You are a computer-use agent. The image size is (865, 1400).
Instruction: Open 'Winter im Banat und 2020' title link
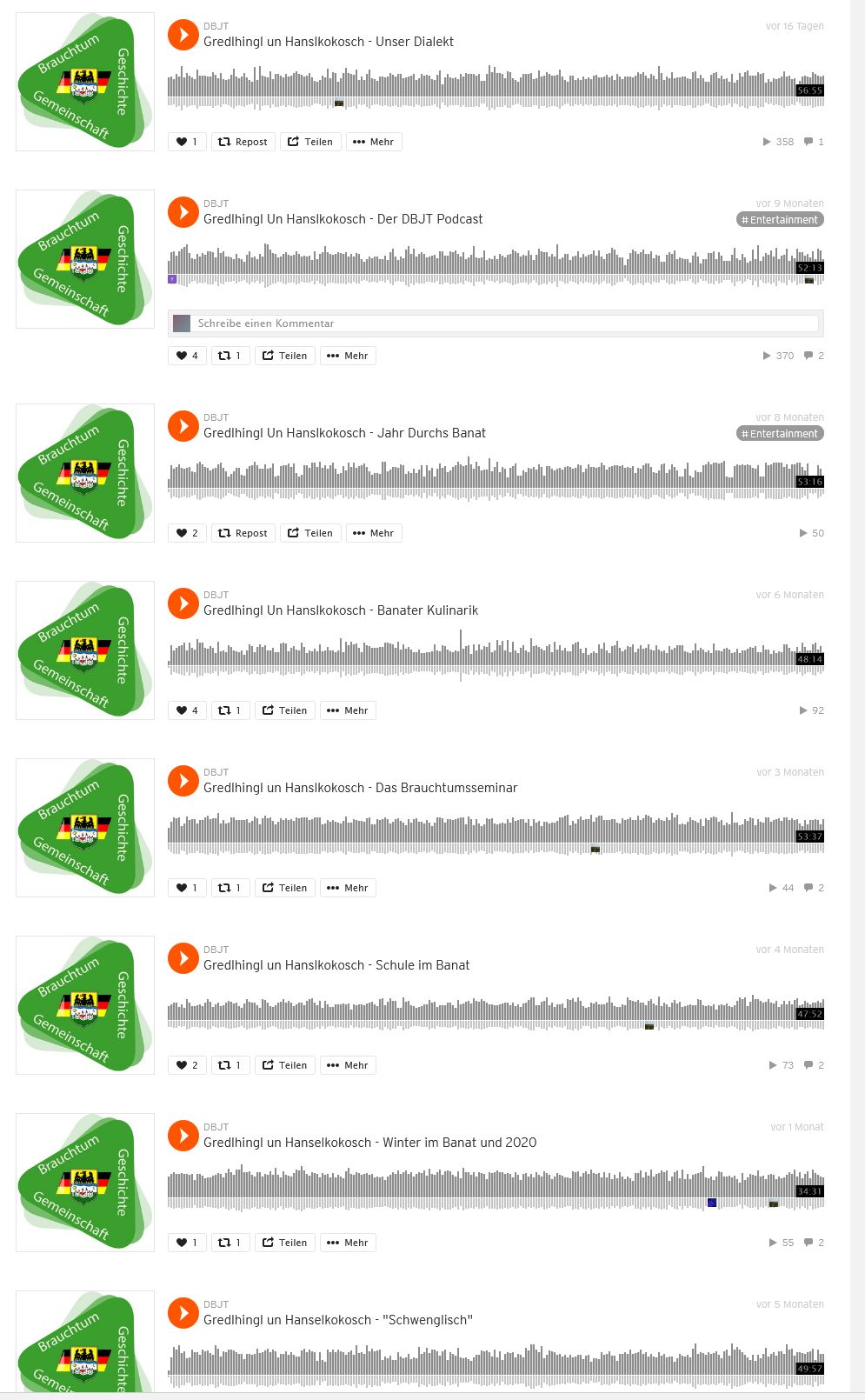tap(369, 1143)
